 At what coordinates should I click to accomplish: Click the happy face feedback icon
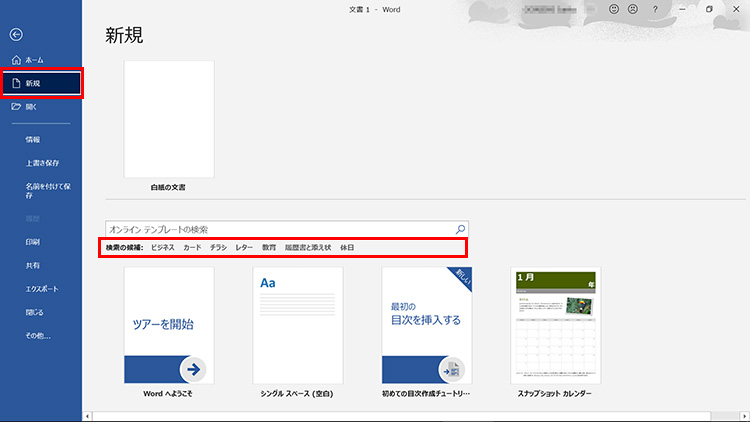pyautogui.click(x=614, y=9)
